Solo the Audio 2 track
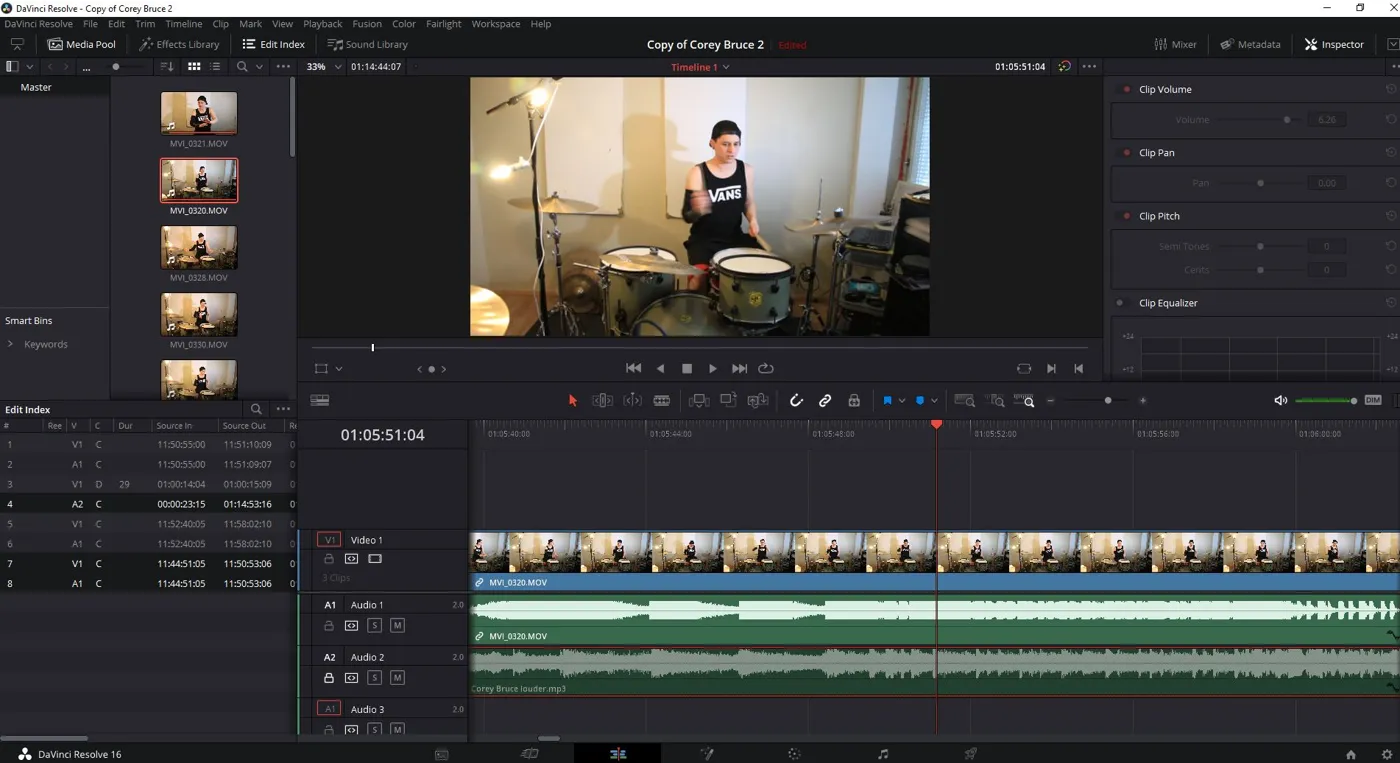 coord(374,677)
